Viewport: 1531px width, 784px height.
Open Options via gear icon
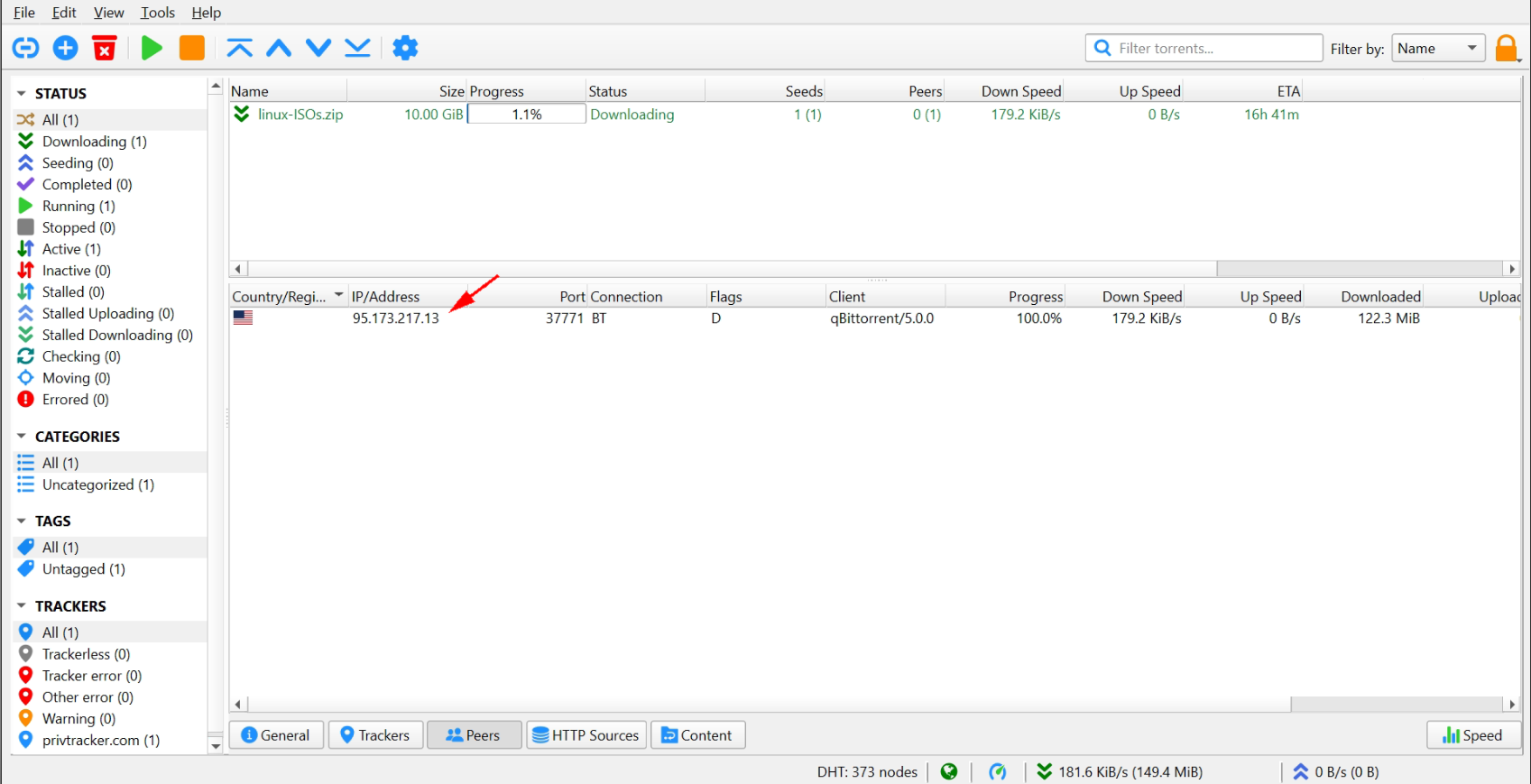click(x=405, y=48)
